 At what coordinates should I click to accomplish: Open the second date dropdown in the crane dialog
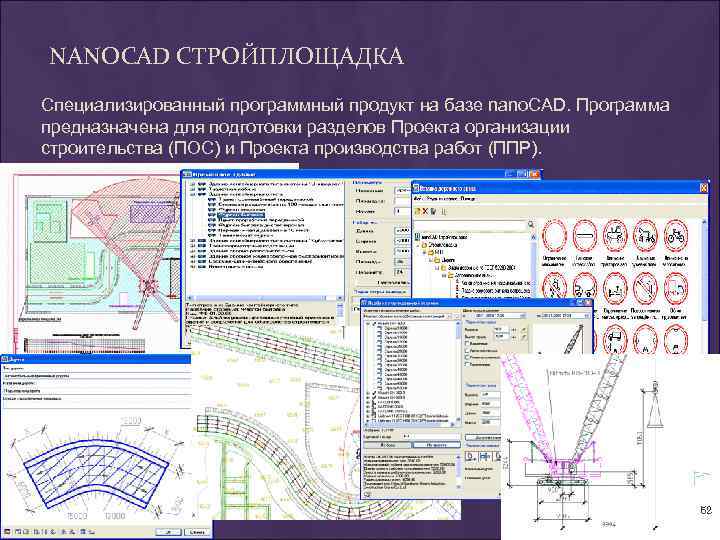coord(586,316)
